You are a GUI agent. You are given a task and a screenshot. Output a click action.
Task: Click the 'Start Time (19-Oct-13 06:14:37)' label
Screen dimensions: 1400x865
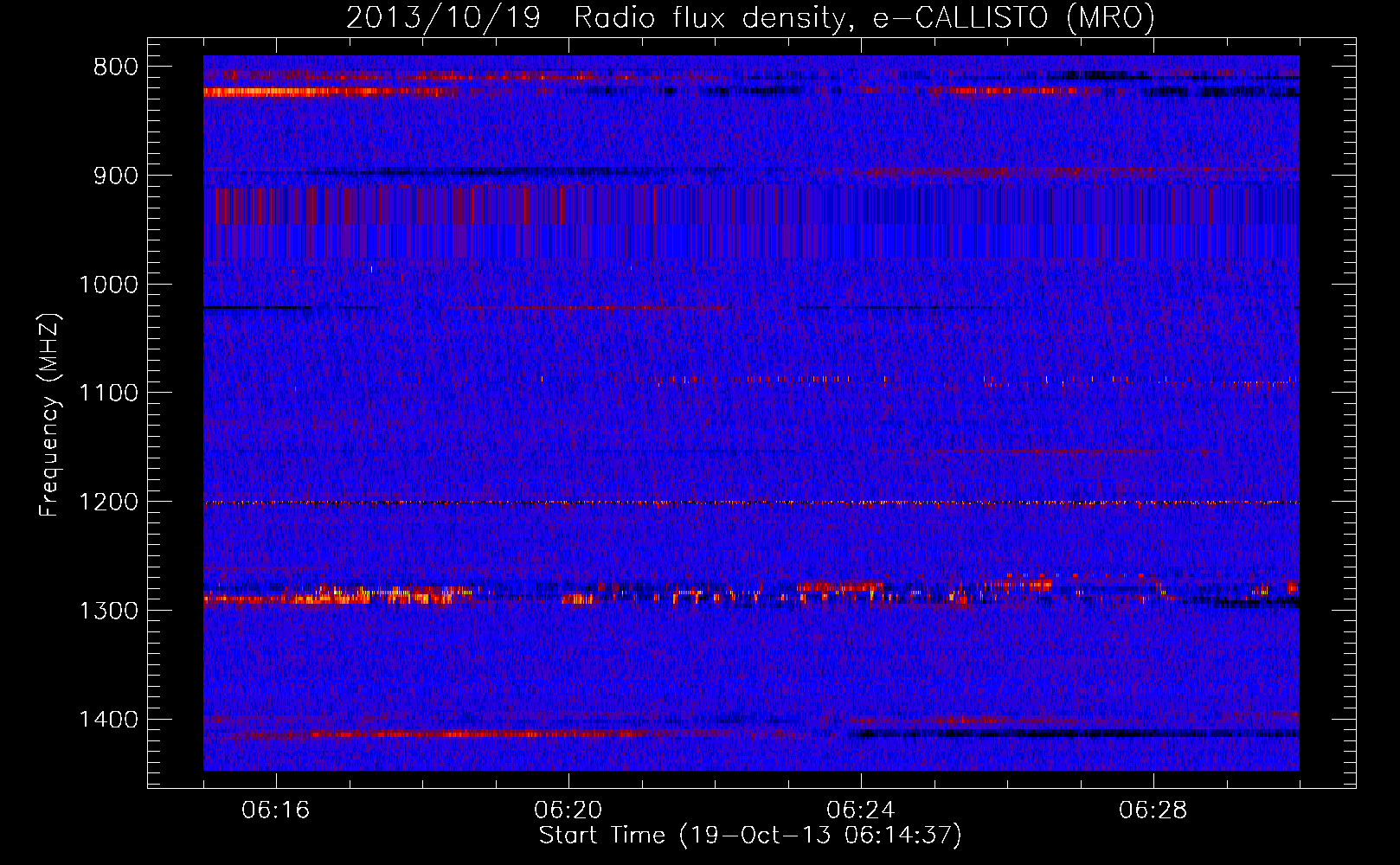click(750, 836)
